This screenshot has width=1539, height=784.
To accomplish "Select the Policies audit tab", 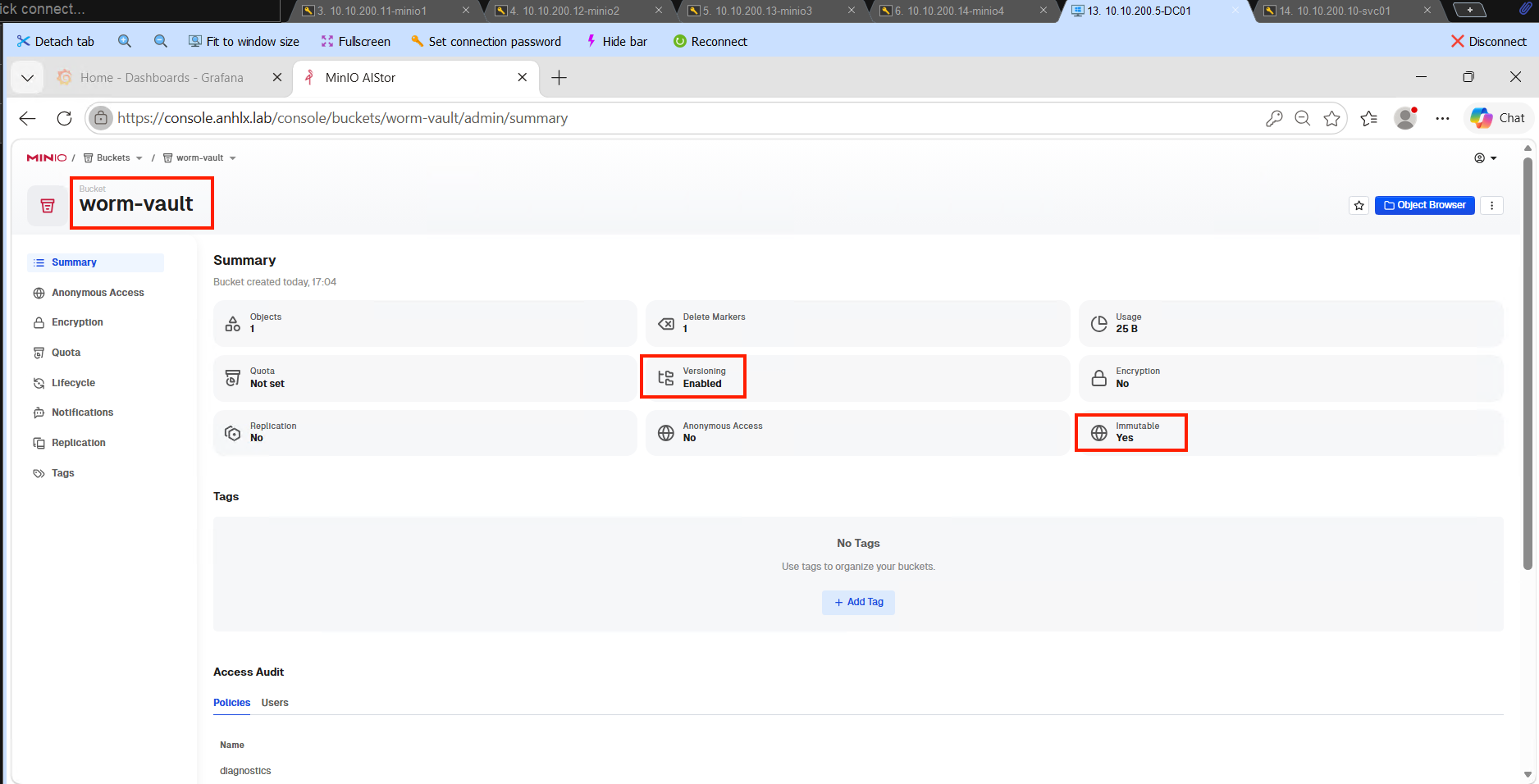I will click(231, 703).
